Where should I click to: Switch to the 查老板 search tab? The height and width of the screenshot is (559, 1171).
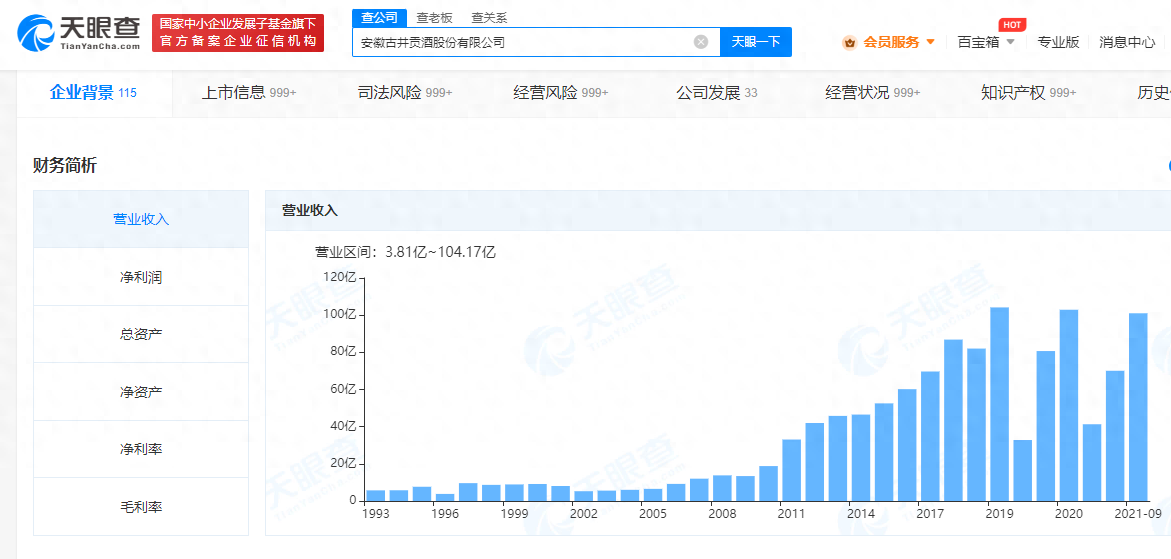coord(436,18)
